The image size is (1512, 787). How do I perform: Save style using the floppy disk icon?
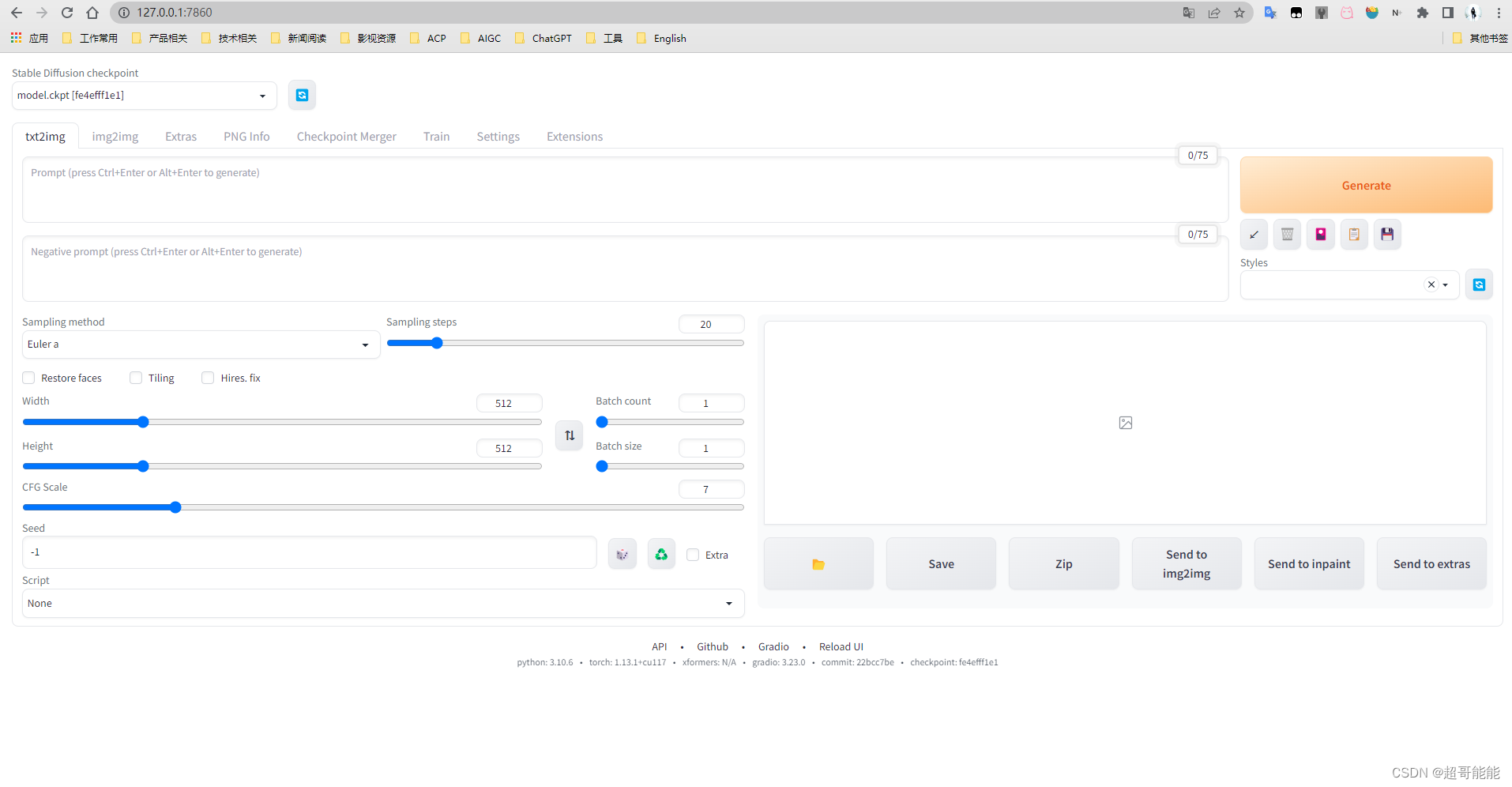pos(1387,235)
